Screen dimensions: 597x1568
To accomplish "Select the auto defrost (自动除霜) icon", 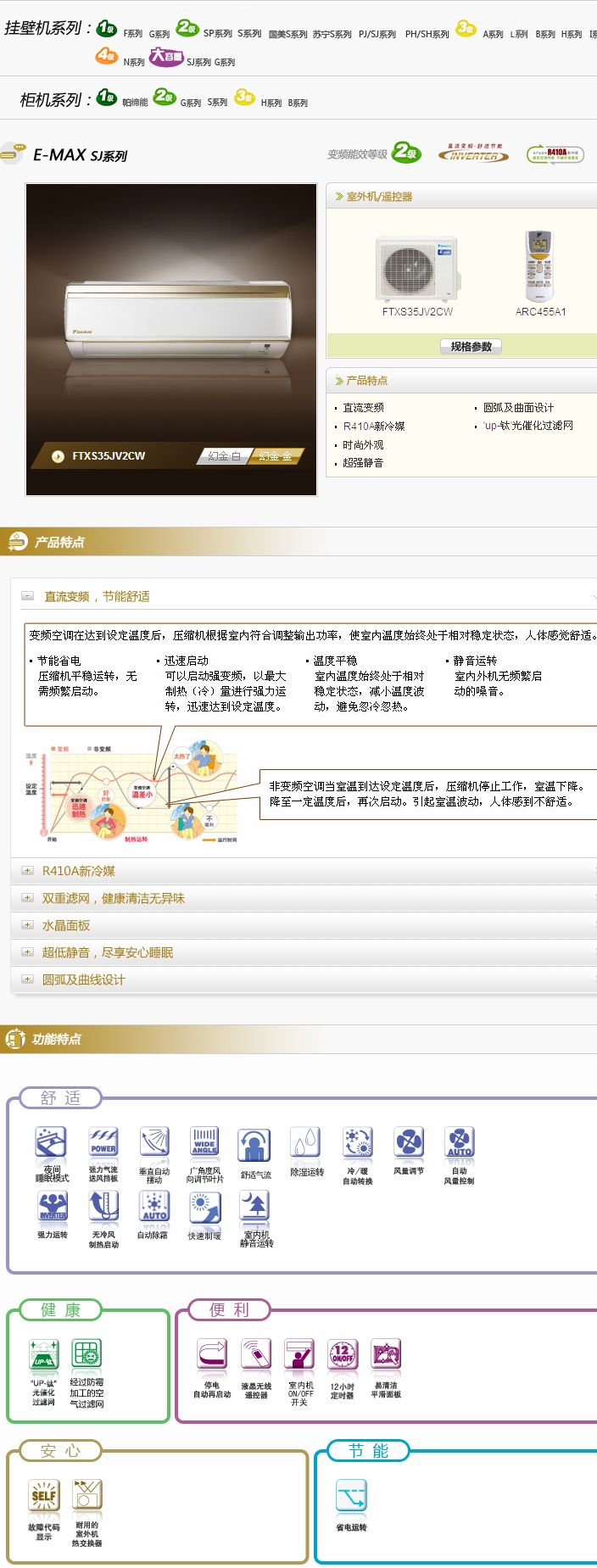I will pyautogui.click(x=153, y=1206).
